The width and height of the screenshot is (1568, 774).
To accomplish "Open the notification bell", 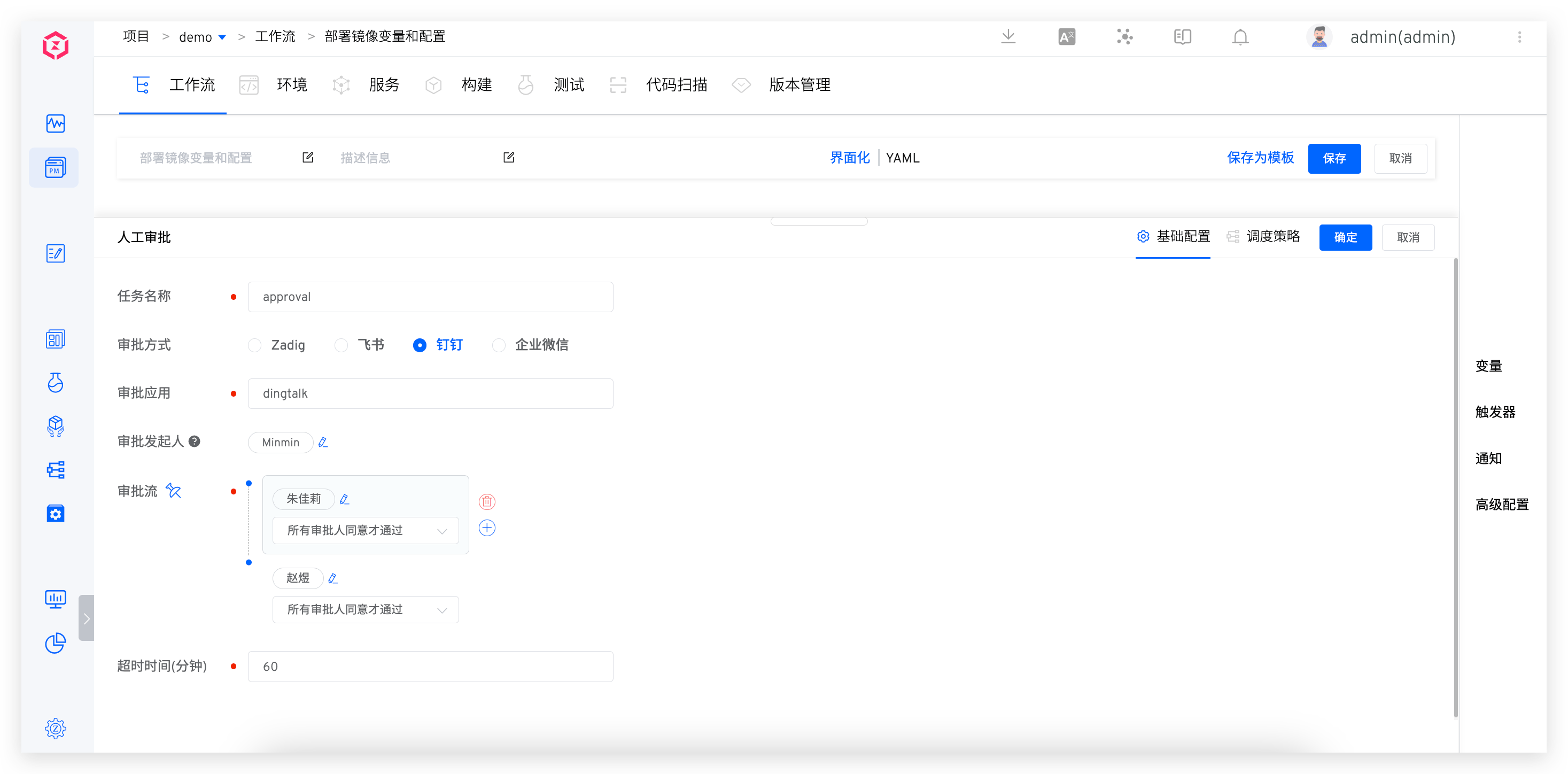I will click(x=1240, y=37).
